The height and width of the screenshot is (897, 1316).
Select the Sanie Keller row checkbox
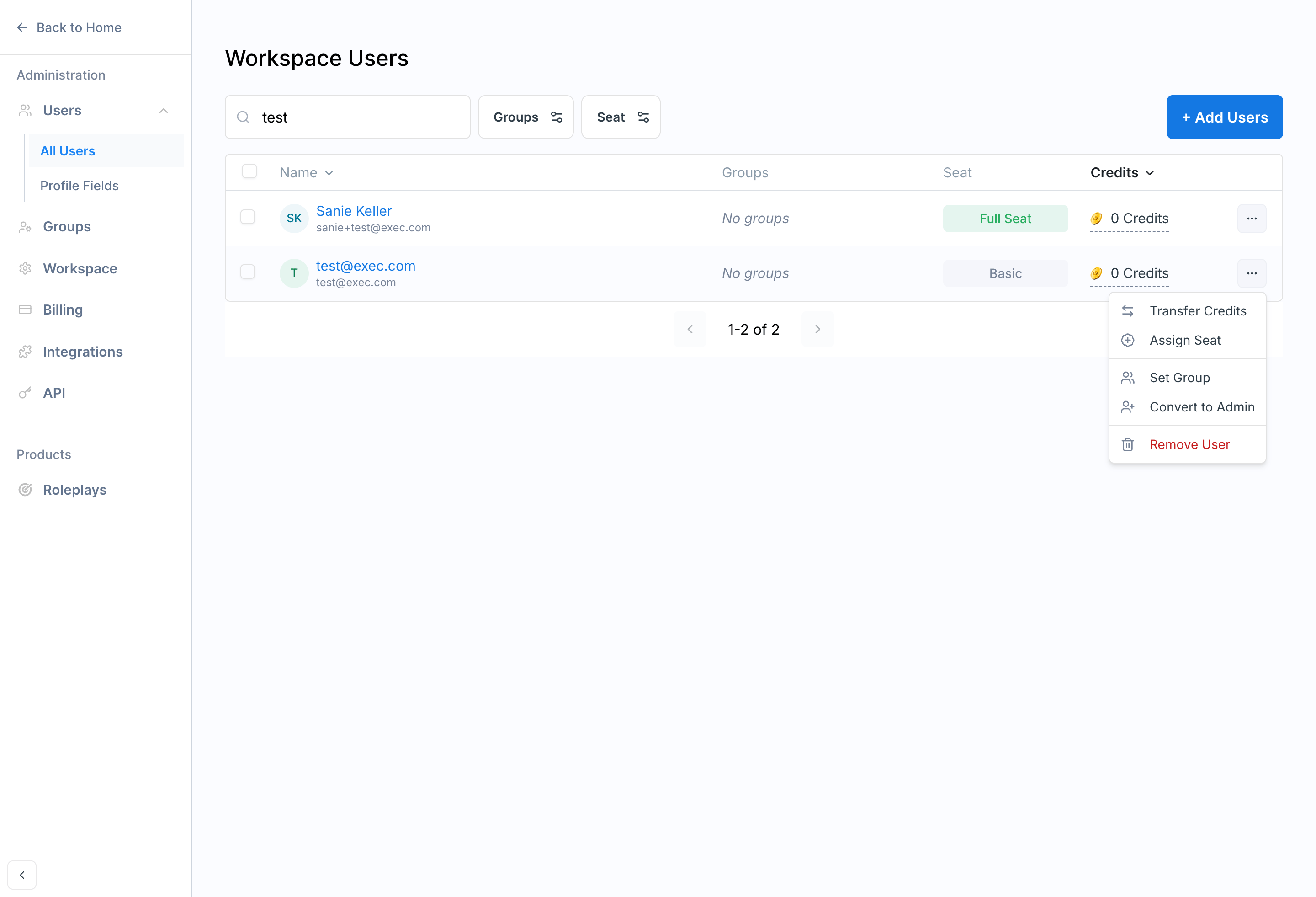[248, 217]
